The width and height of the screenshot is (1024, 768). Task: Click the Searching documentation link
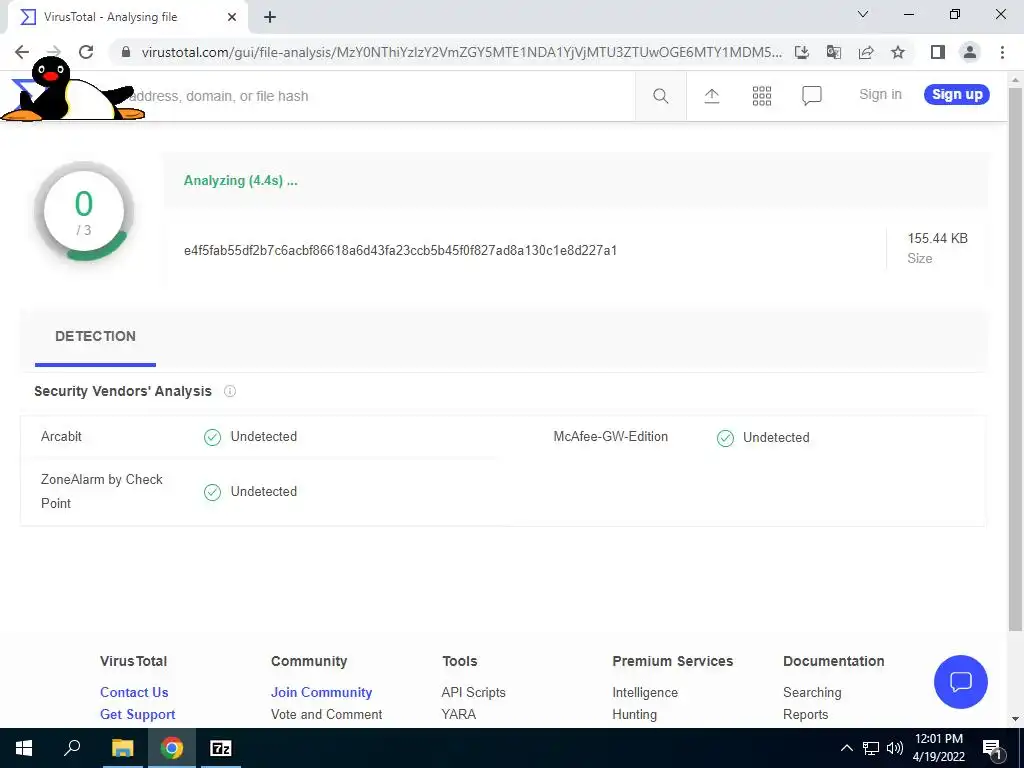point(812,692)
